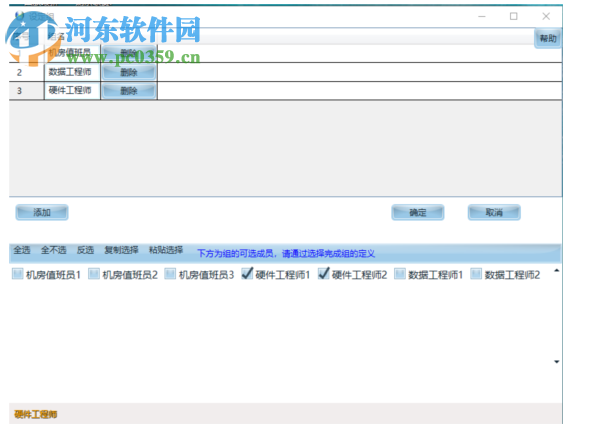The width and height of the screenshot is (603, 434).
Task: Delete the 数据工程师 group row
Action: tap(129, 72)
